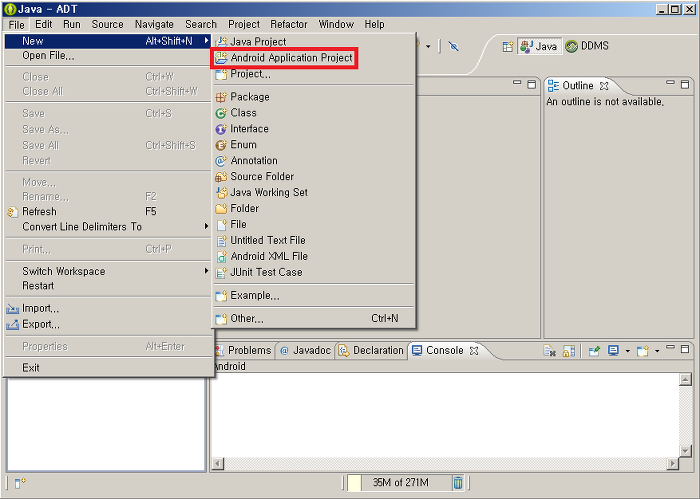Click the Open Perspective icon
The height and width of the screenshot is (499, 700).
[508, 46]
